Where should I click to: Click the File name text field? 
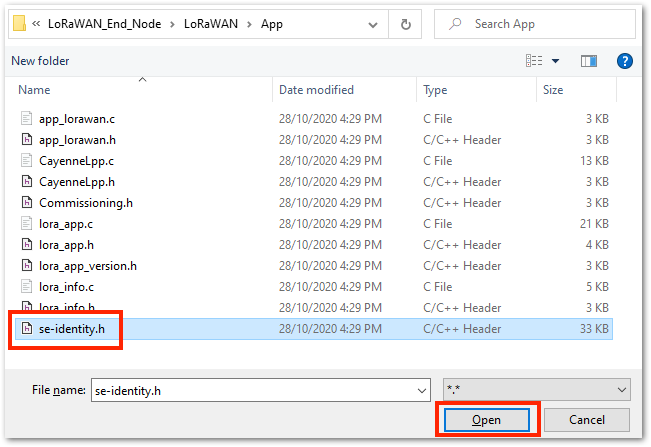point(253,391)
